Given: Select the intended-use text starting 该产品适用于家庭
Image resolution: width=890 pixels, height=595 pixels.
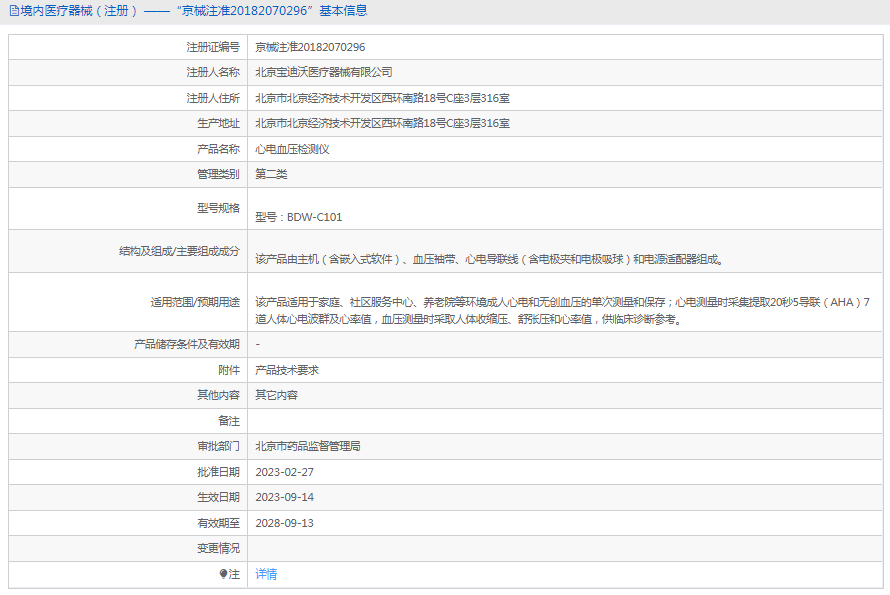Looking at the screenshot, I should [x=562, y=311].
